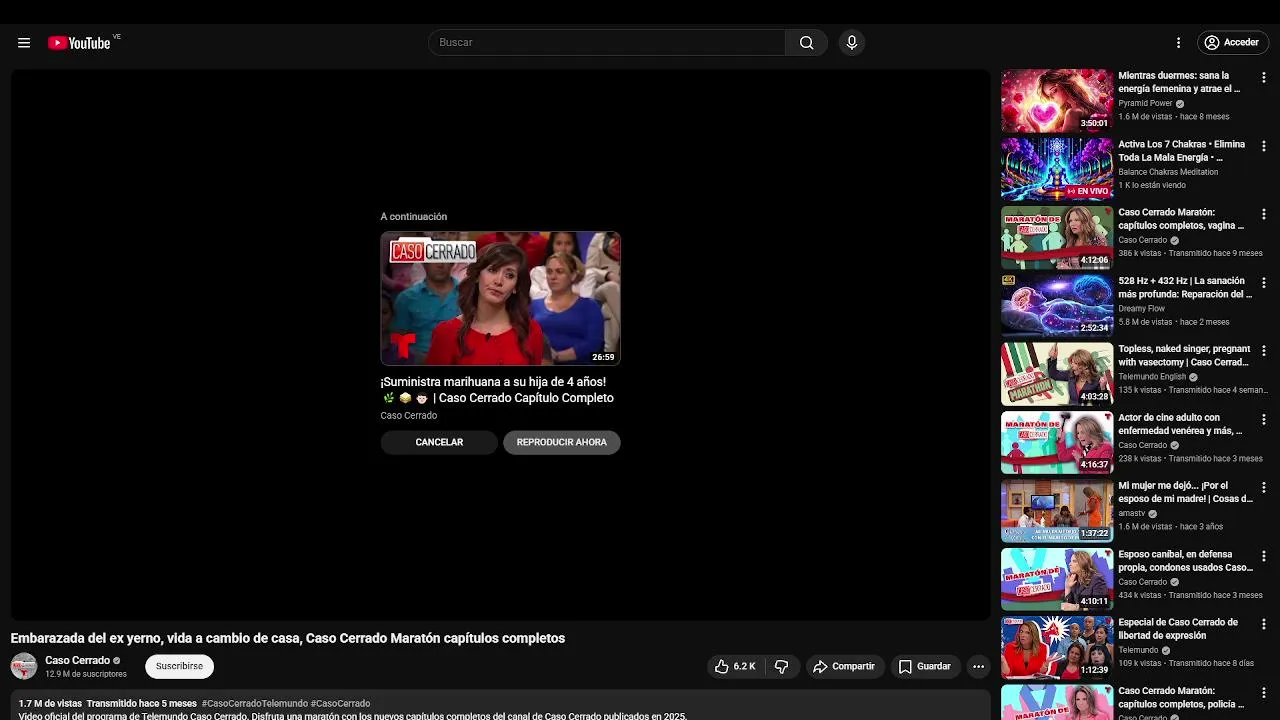Viewport: 1280px width, 720px height.
Task: Cancel the upcoming autoplay video
Action: click(x=439, y=442)
